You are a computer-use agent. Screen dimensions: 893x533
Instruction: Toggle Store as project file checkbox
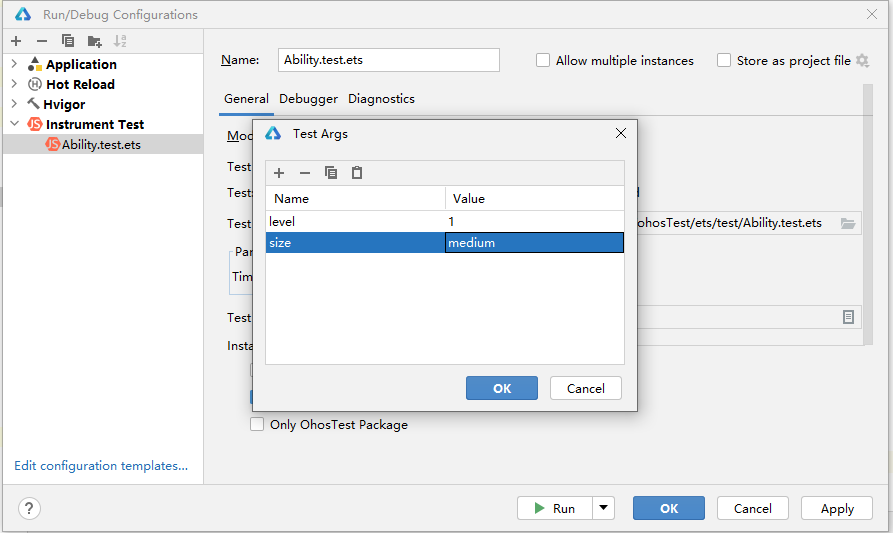(724, 61)
